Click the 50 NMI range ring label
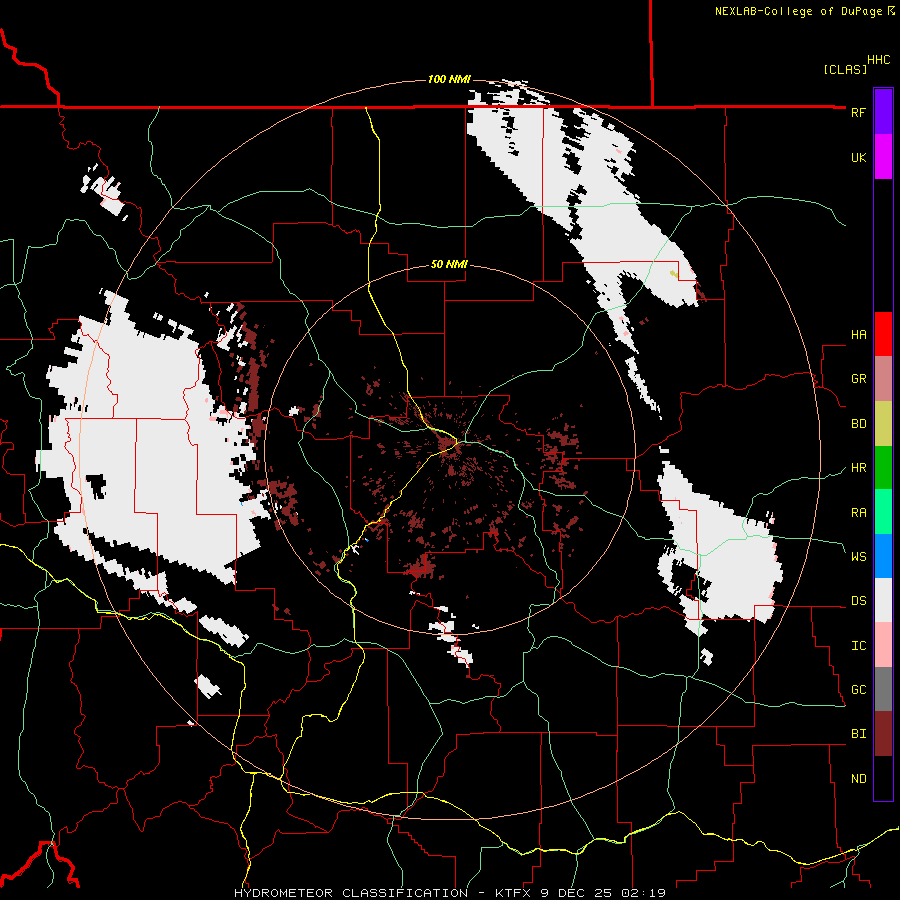Screen dimensions: 900x900 (x=449, y=265)
